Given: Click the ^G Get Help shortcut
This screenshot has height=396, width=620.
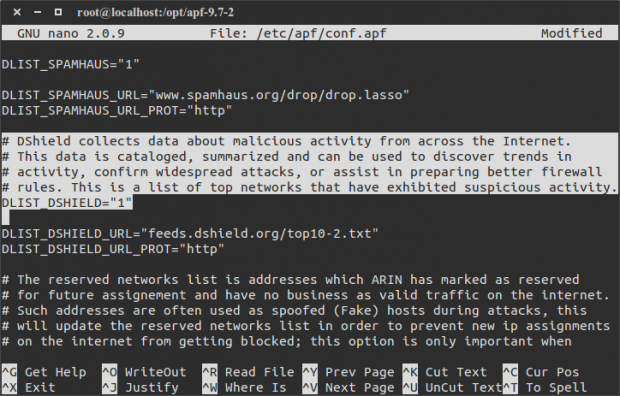Looking at the screenshot, I should point(44,372).
